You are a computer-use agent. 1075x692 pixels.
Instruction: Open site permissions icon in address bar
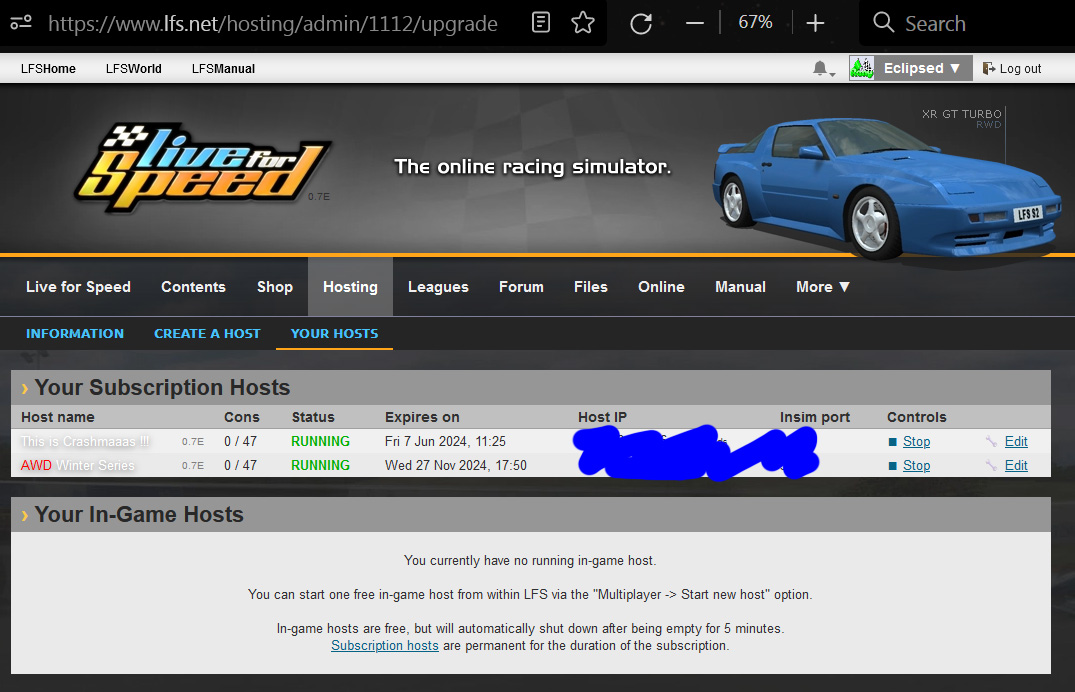click(21, 23)
